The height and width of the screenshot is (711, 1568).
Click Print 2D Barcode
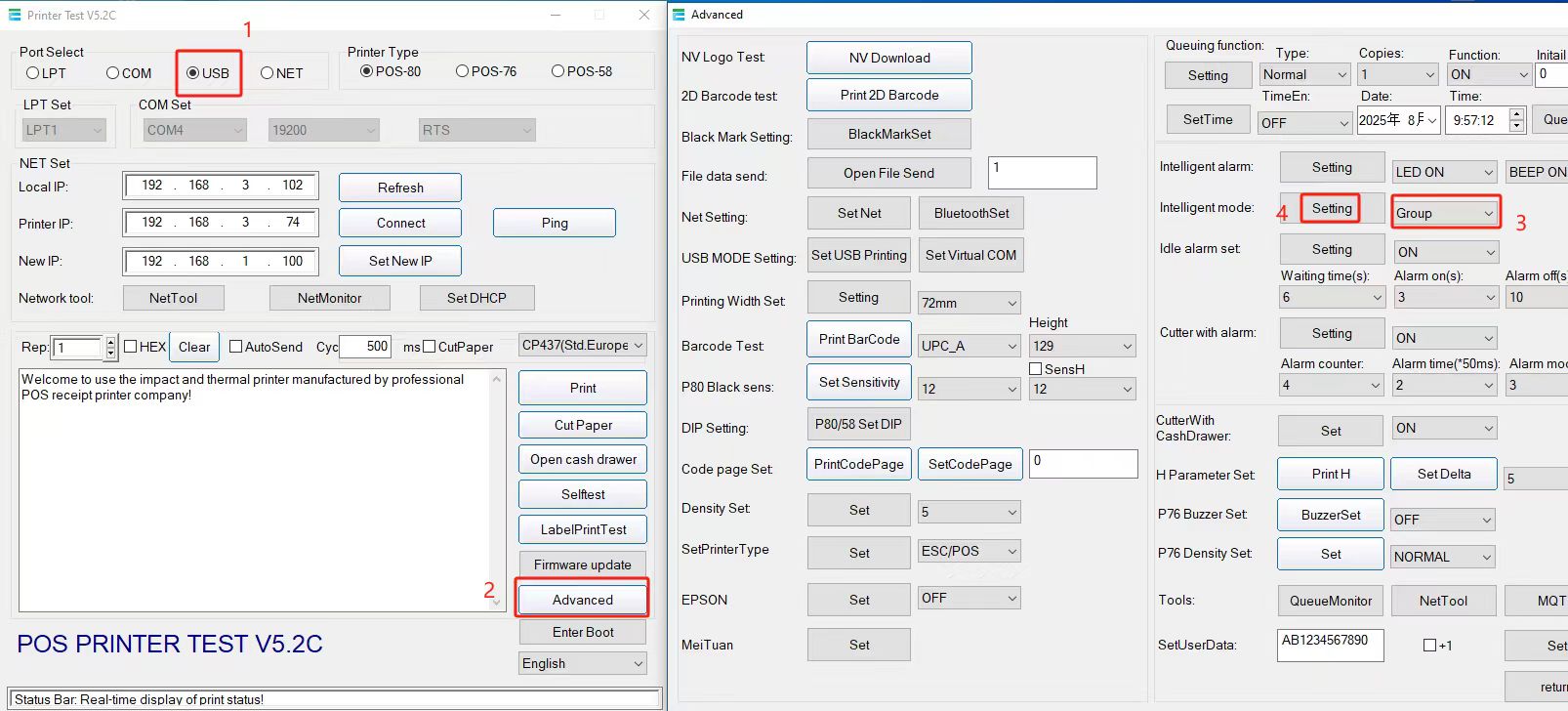coord(889,95)
